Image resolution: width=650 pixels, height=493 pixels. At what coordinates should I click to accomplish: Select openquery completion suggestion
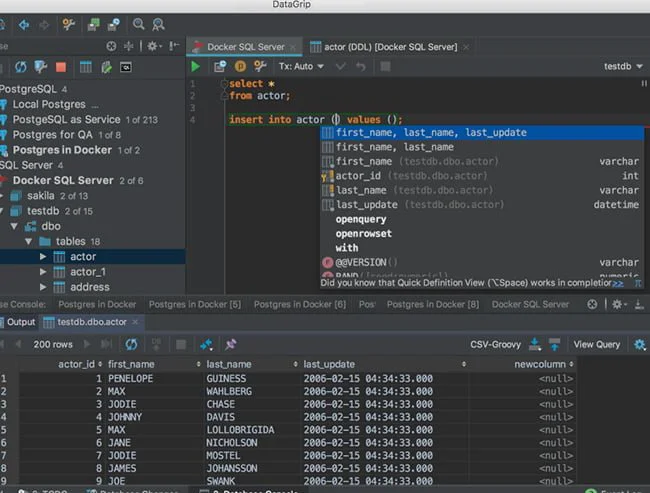pos(482,219)
